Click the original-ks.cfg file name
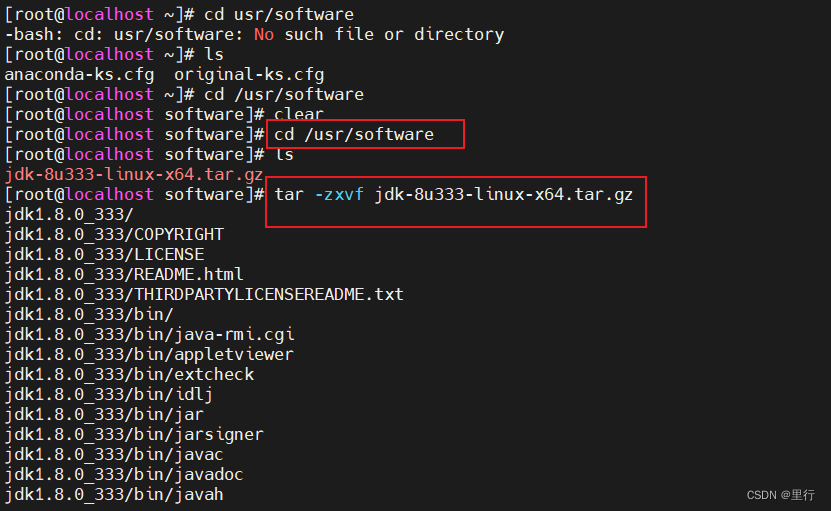This screenshot has width=831, height=511. coord(248,74)
